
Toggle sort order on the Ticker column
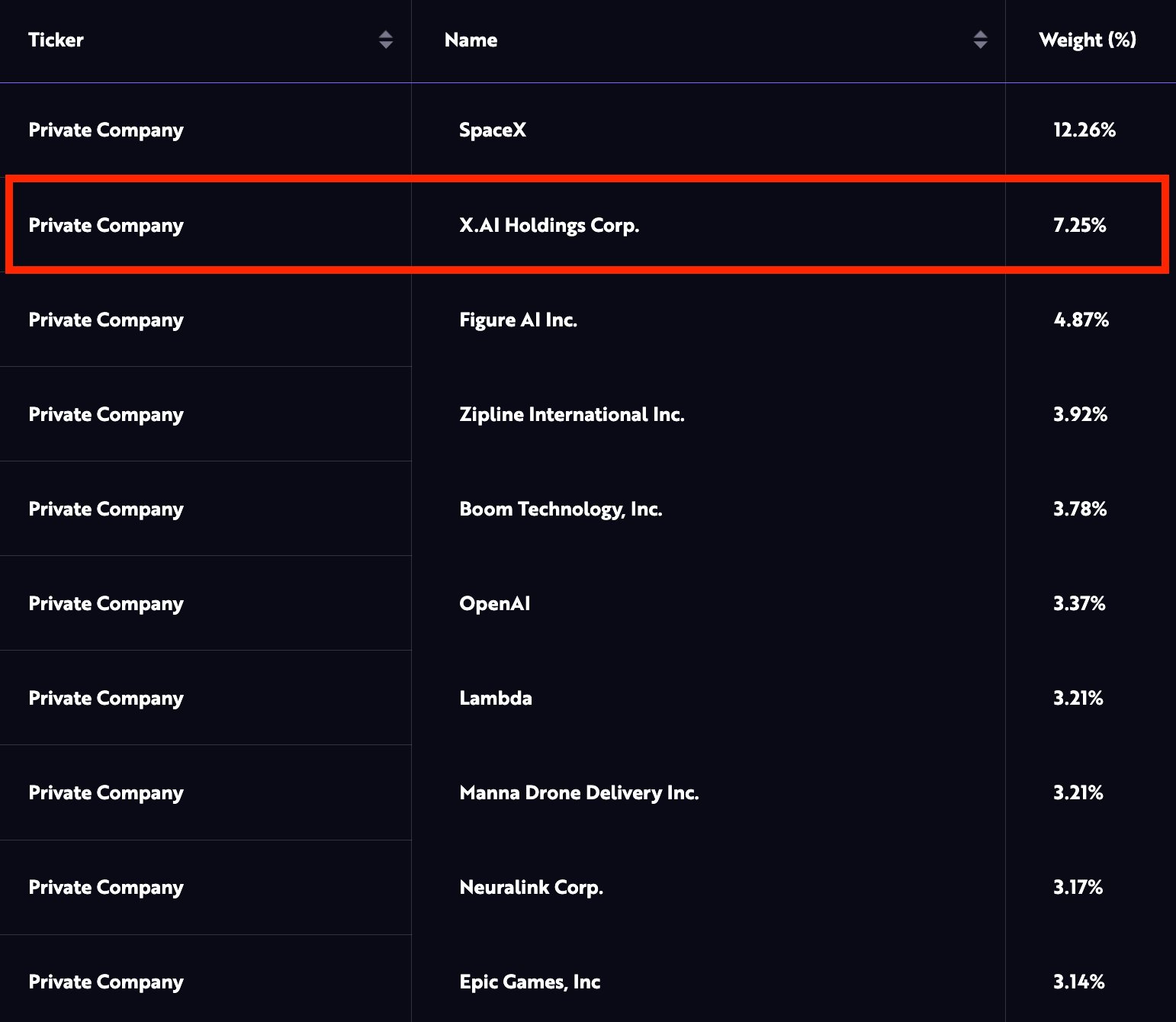click(387, 40)
